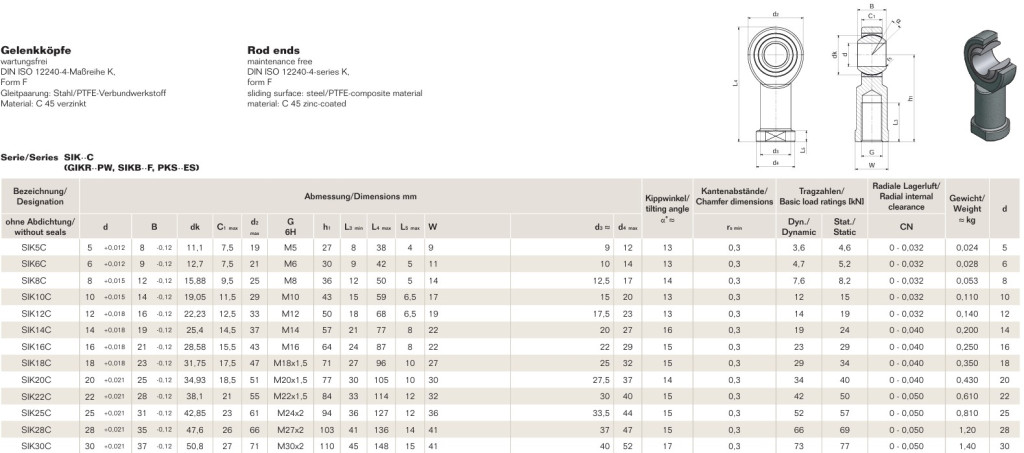Click thread value 'M5' in SIK5C row
The height and width of the screenshot is (453, 1024).
point(291,248)
